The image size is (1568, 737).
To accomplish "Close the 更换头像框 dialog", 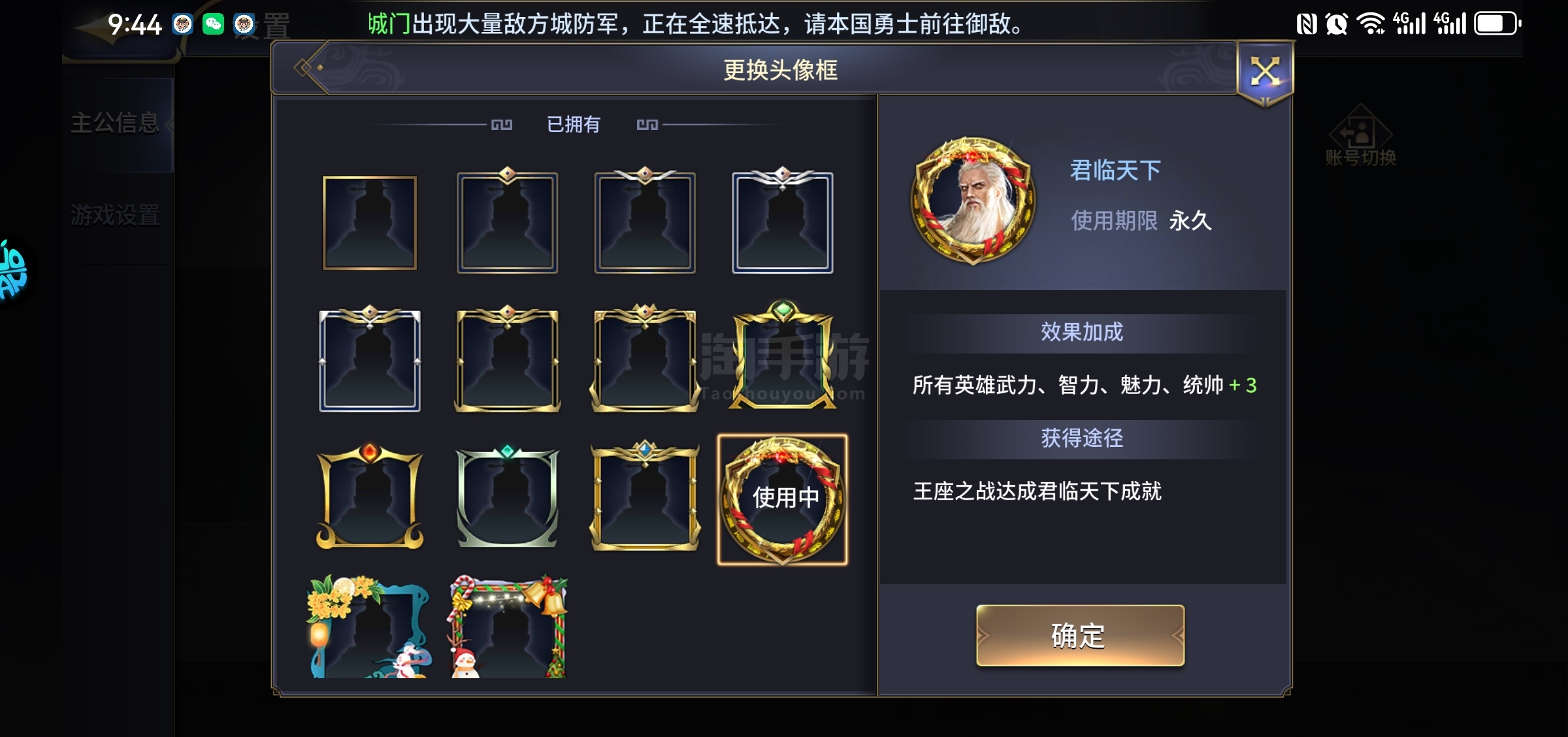I will click(1266, 72).
